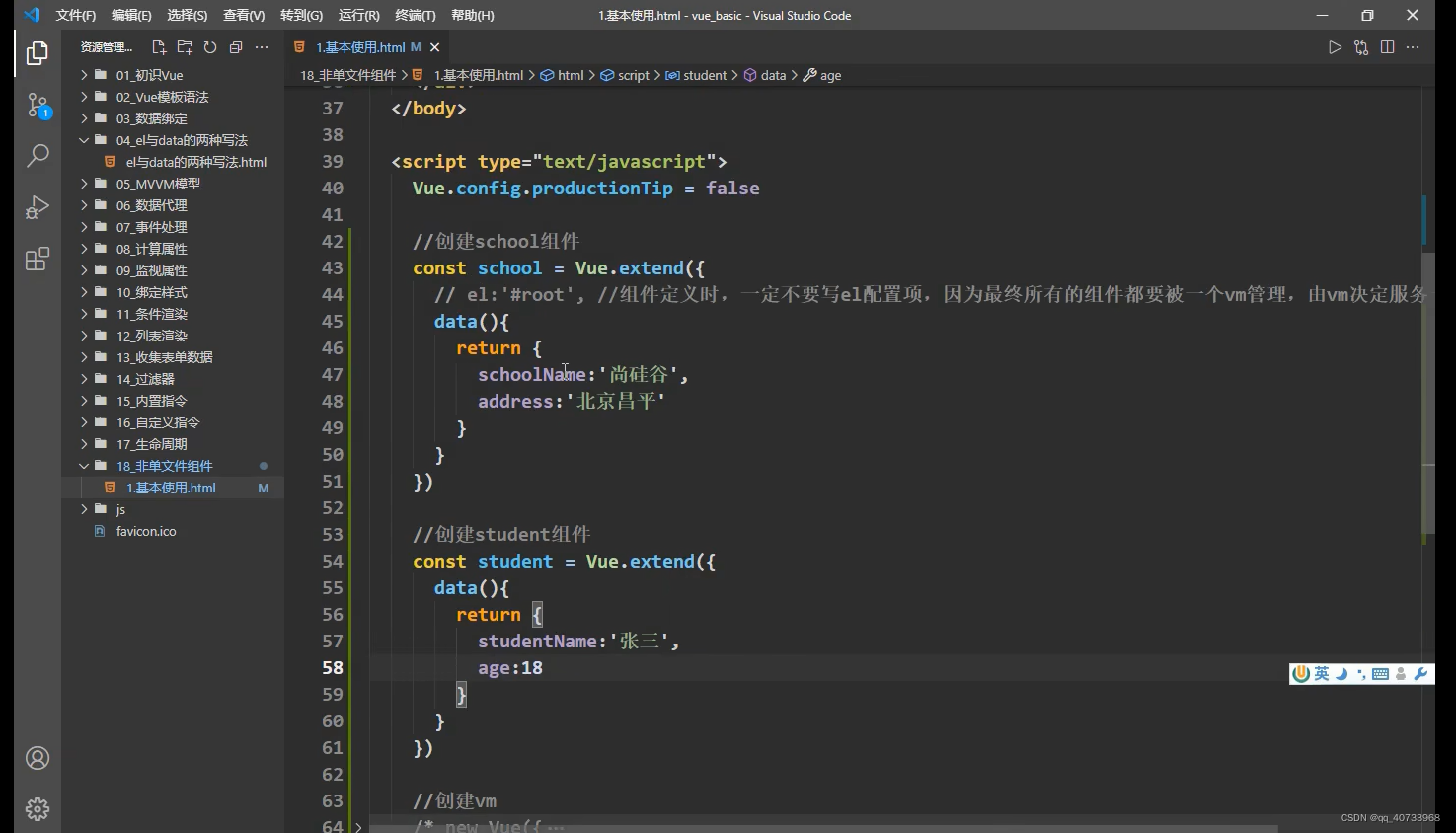Close the 1.基本使用.html editor tab

coord(434,47)
